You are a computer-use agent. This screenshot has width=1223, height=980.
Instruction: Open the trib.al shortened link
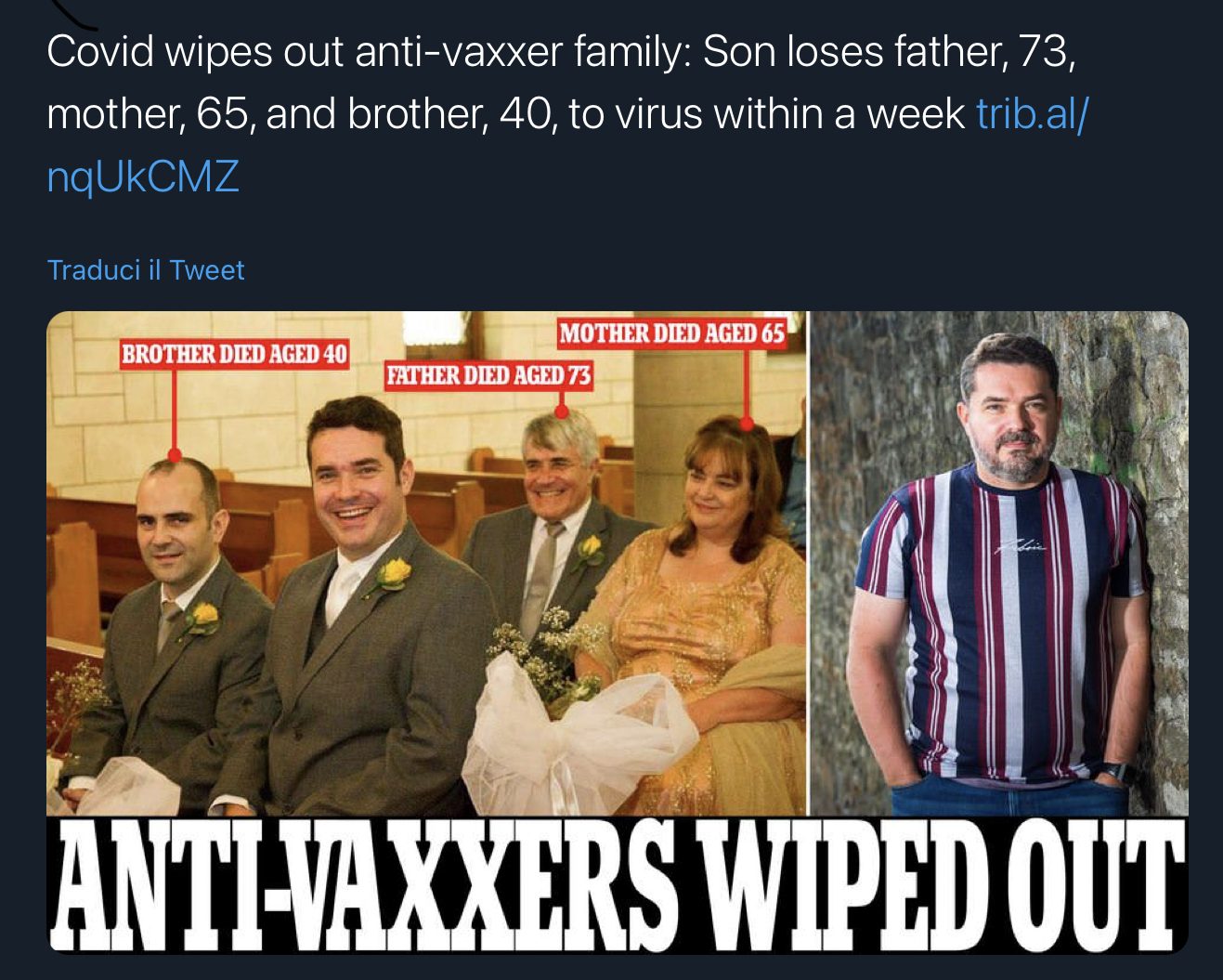(1032, 114)
